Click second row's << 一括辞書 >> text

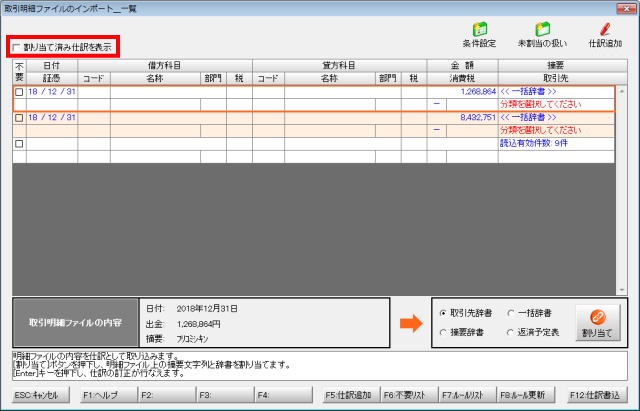pyautogui.click(x=528, y=118)
